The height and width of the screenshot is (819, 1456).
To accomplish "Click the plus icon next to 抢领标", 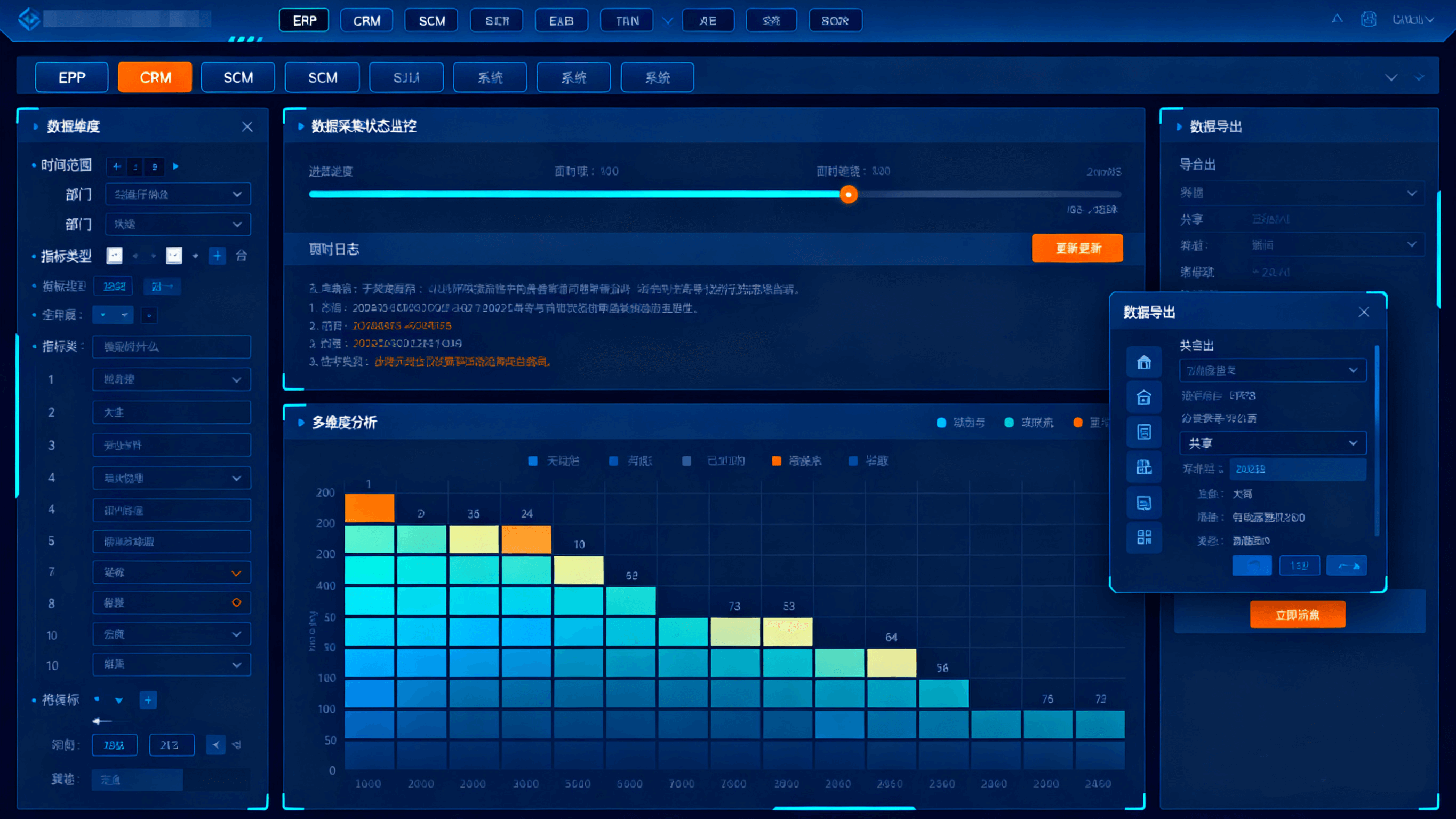I will [148, 700].
